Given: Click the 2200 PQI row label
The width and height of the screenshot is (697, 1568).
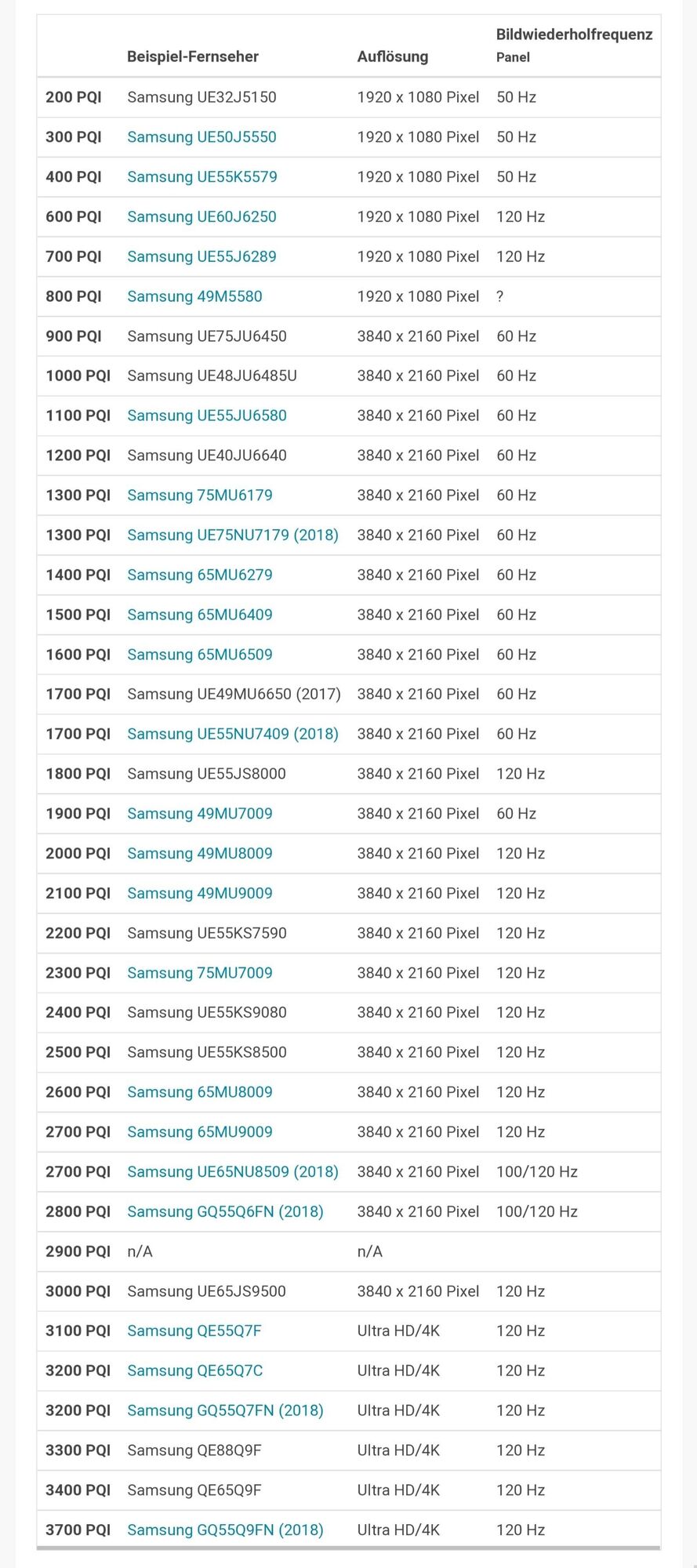Looking at the screenshot, I should pyautogui.click(x=78, y=933).
